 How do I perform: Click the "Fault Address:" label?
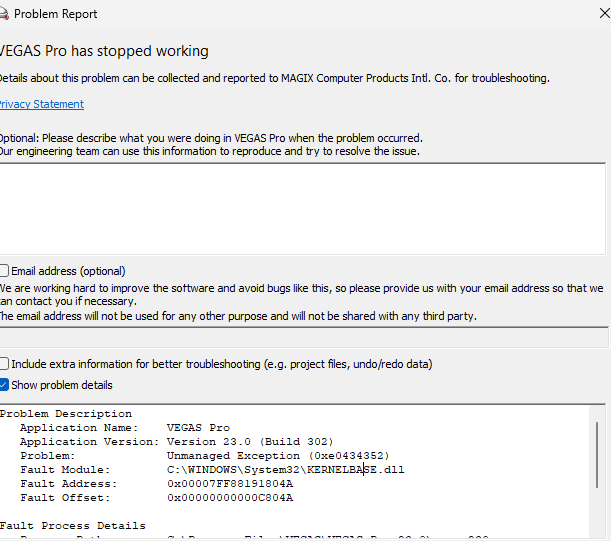pyautogui.click(x=69, y=484)
